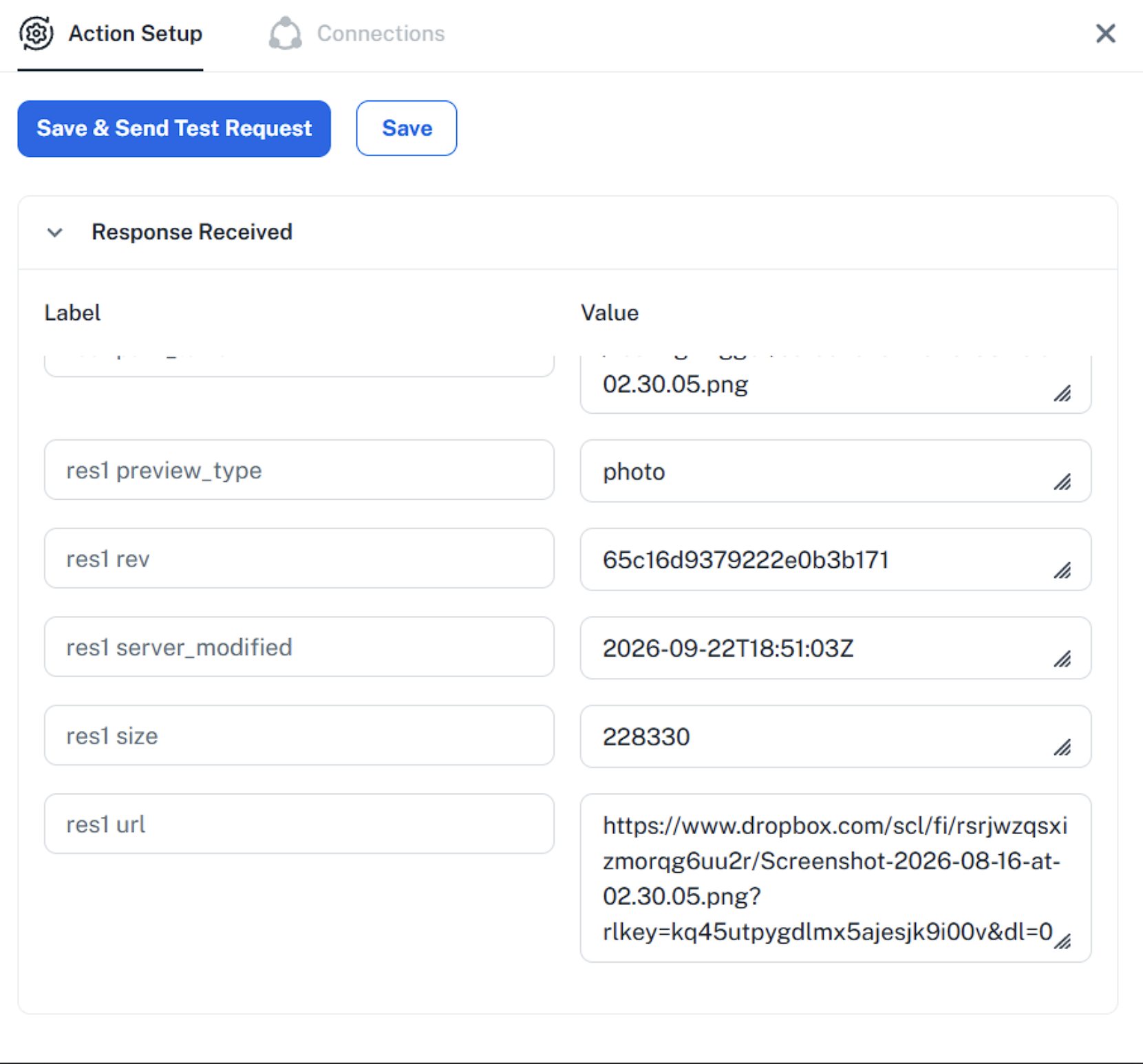The width and height of the screenshot is (1143, 1064).
Task: Switch to the Connections tab
Action: coord(356,33)
